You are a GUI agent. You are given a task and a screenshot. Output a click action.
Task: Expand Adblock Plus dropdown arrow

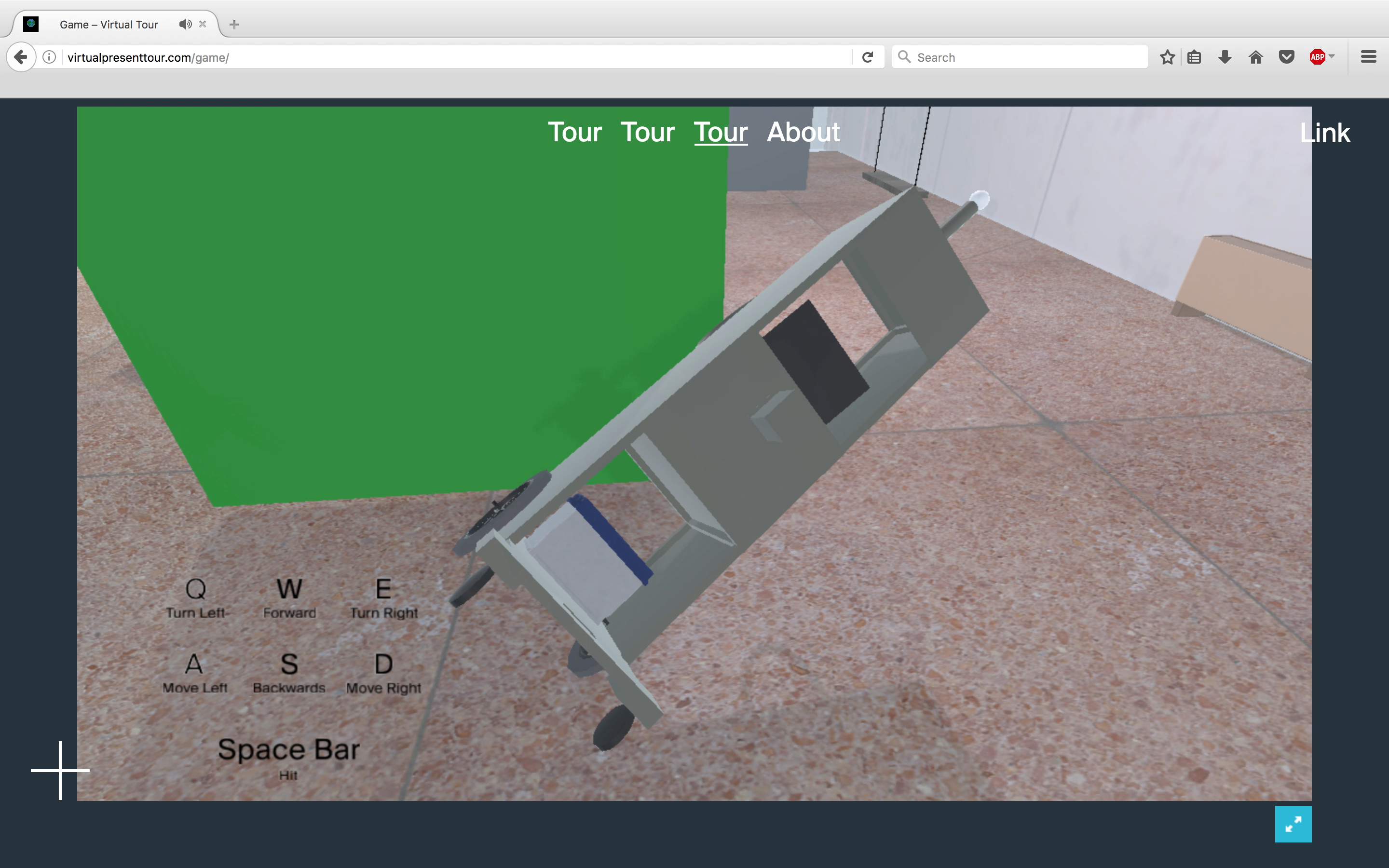pos(1332,56)
